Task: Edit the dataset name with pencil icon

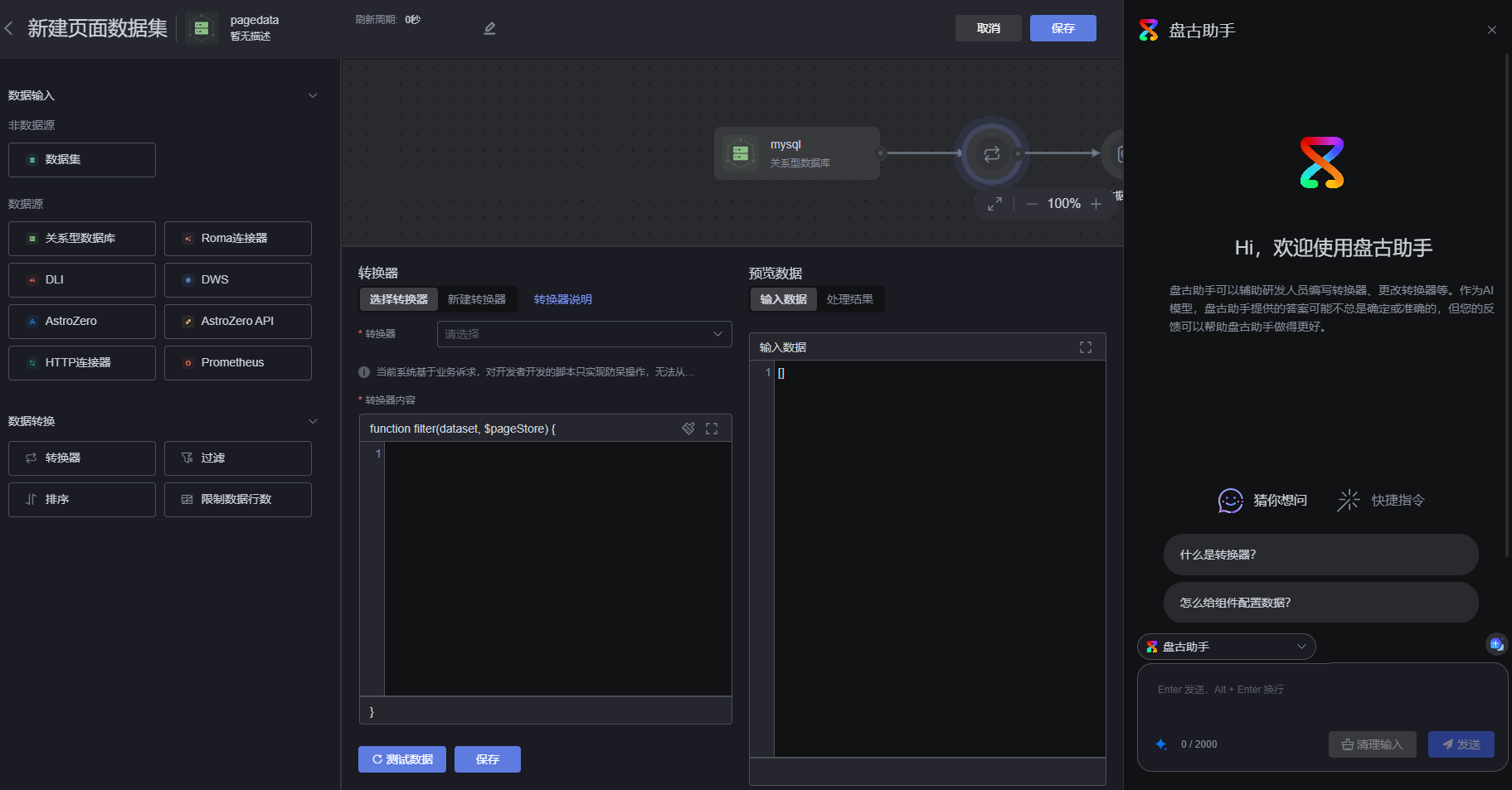Action: [489, 28]
